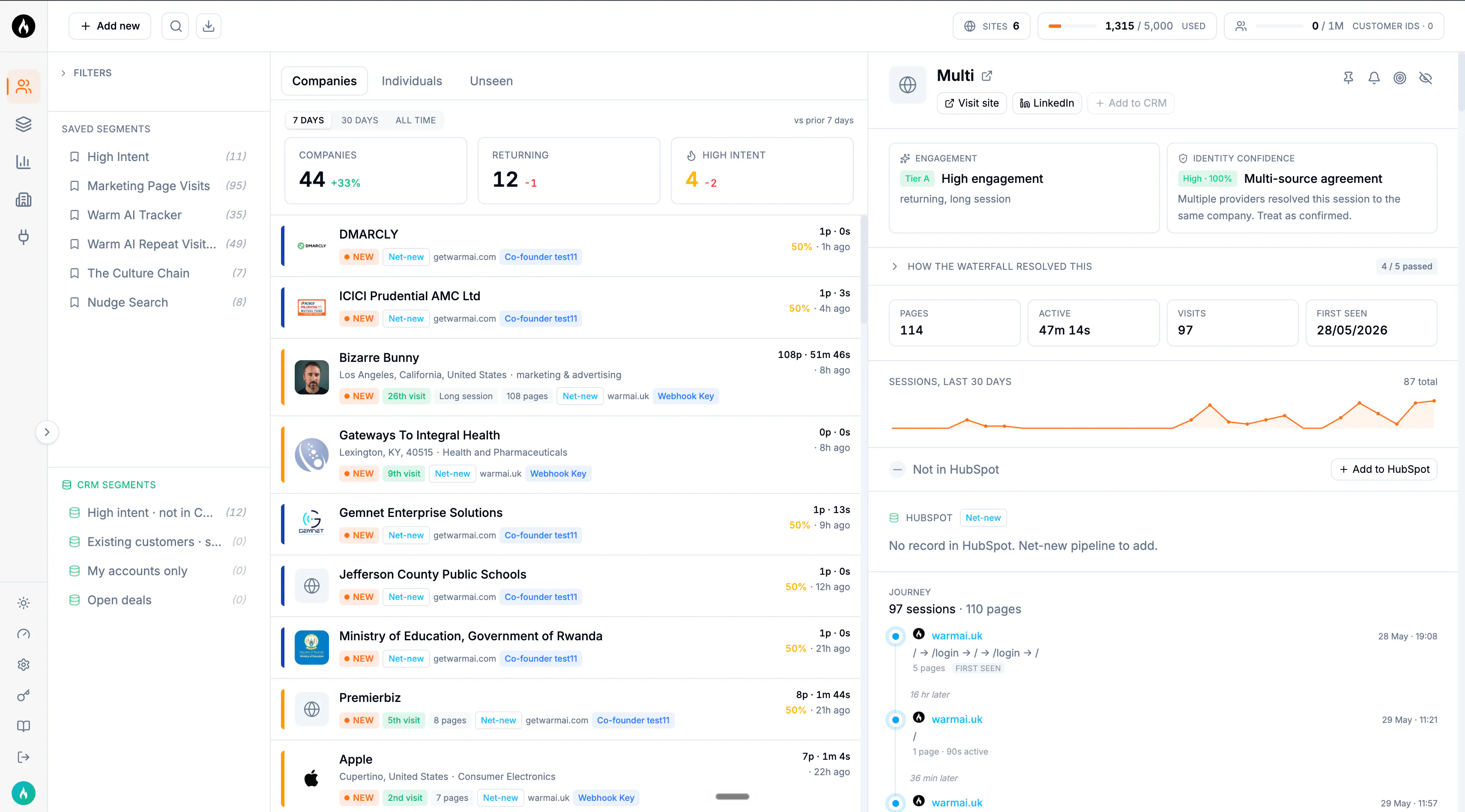The height and width of the screenshot is (812, 1465).
Task: Pin the Multi company with pin icon
Action: click(1348, 78)
